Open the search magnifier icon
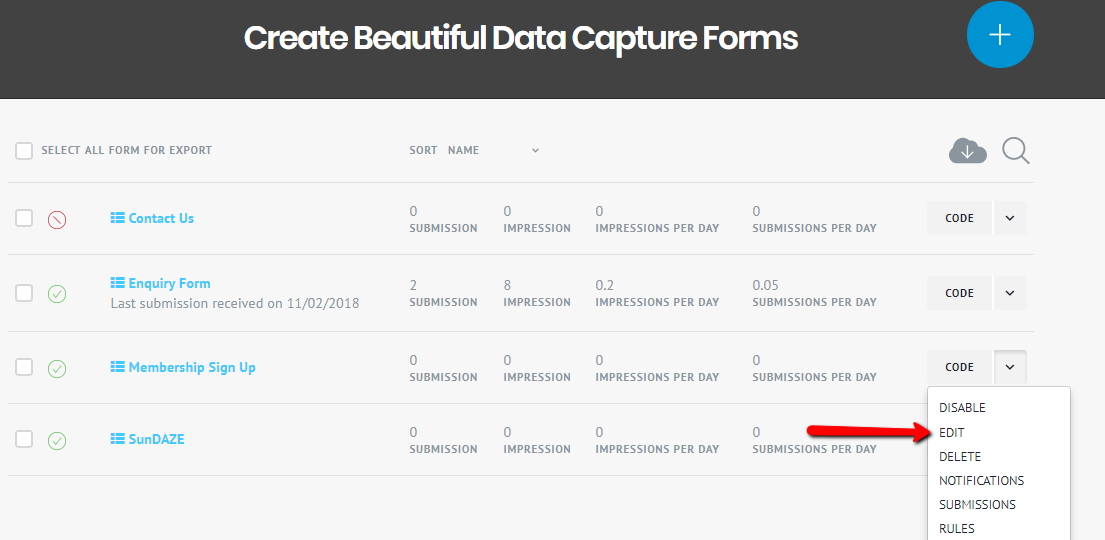Screen dimensions: 1105x540 (x=1015, y=151)
